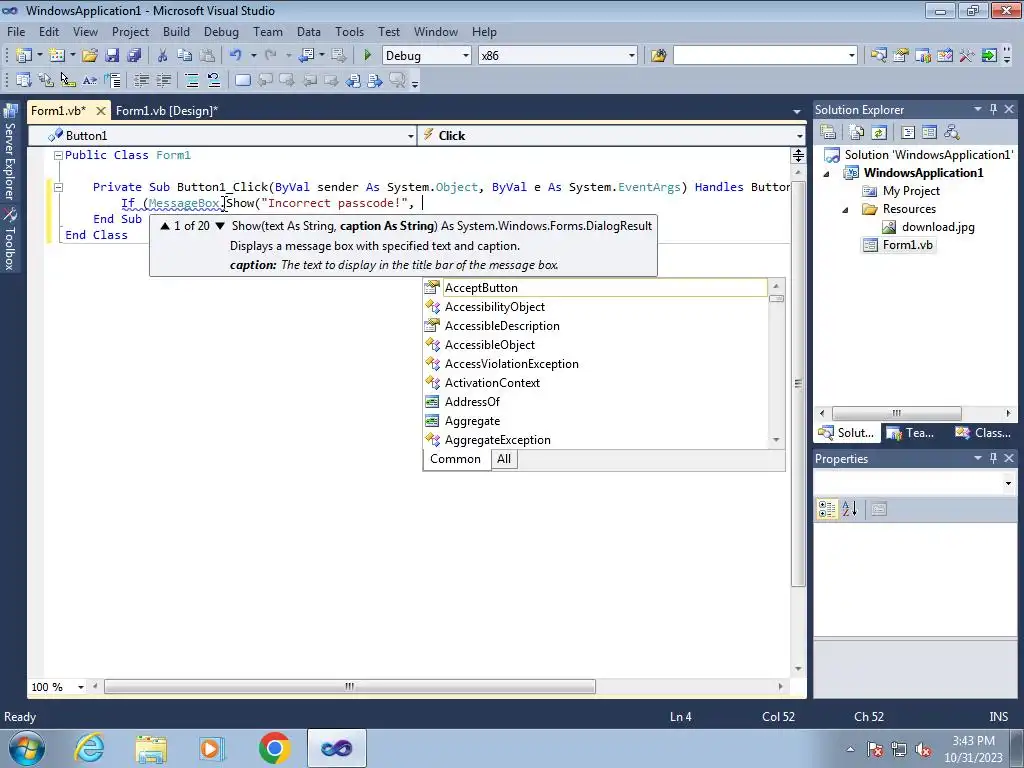
Task: Open the Project menu
Action: coord(130,31)
